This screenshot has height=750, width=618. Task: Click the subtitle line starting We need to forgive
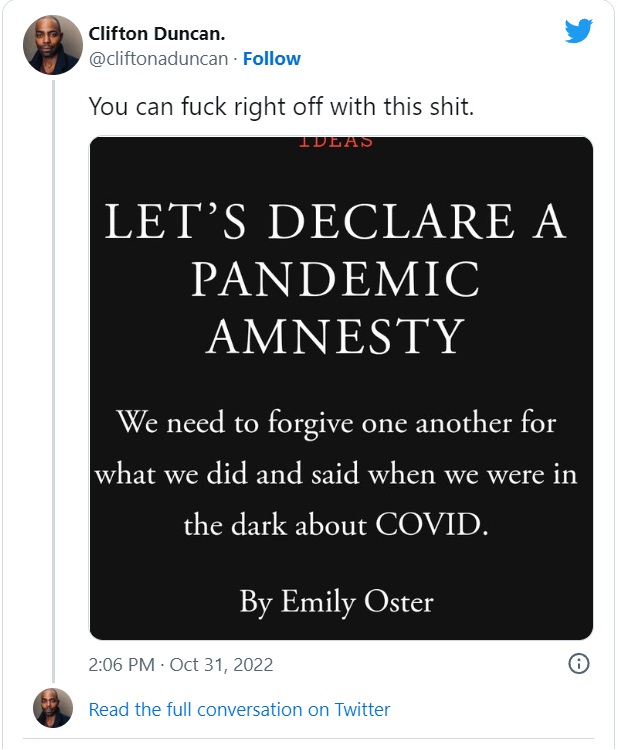(336, 421)
